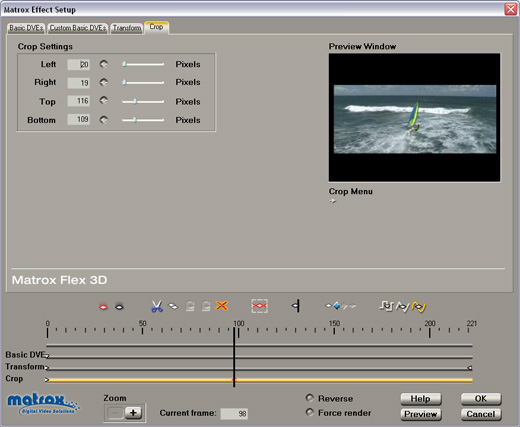
Task: Click the Preview button
Action: tap(421, 414)
